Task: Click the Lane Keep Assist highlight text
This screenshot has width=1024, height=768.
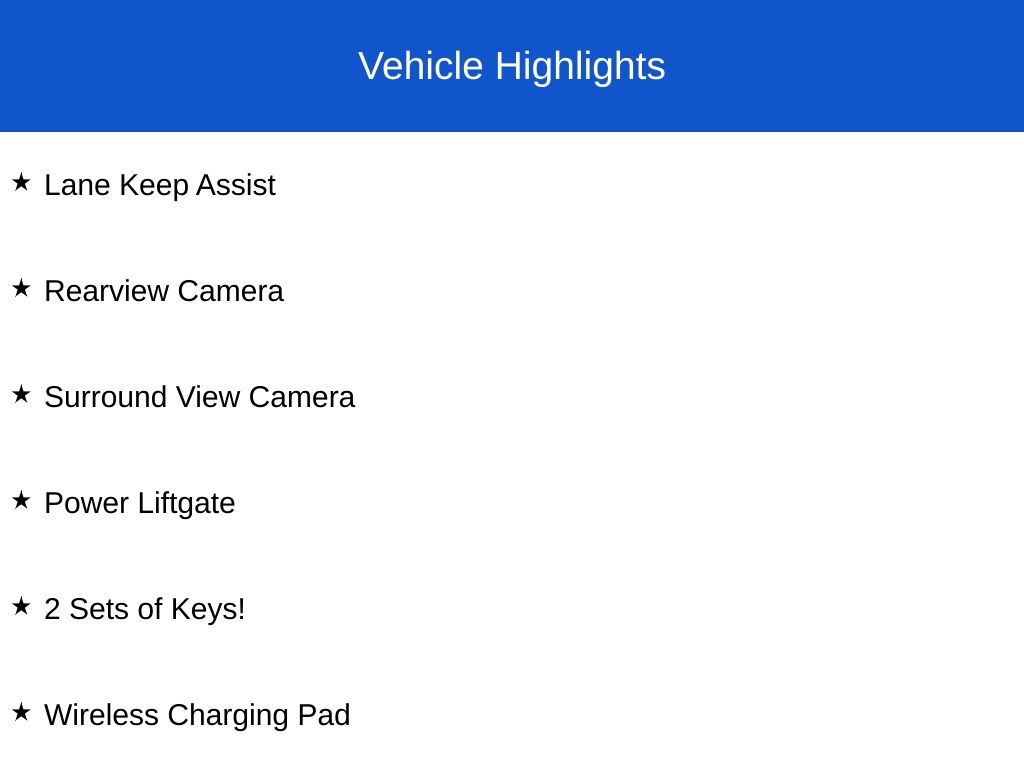Action: (x=160, y=185)
